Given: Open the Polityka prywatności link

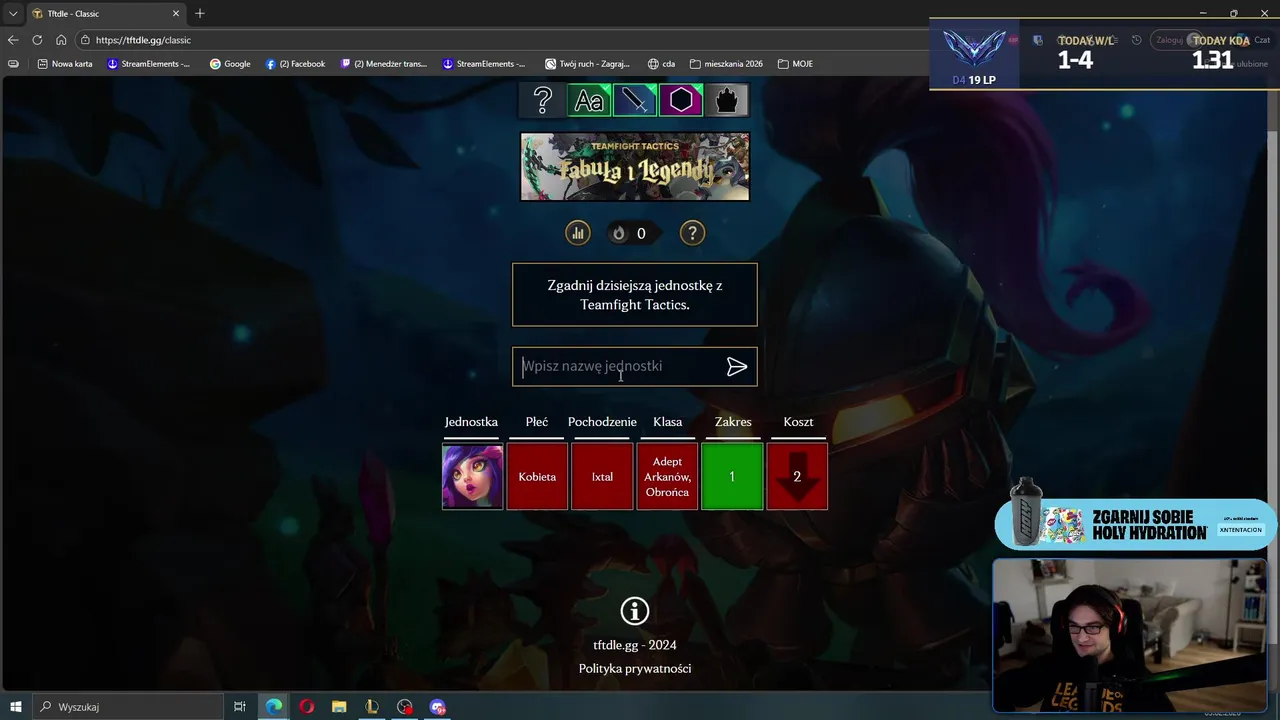Looking at the screenshot, I should coord(635,668).
